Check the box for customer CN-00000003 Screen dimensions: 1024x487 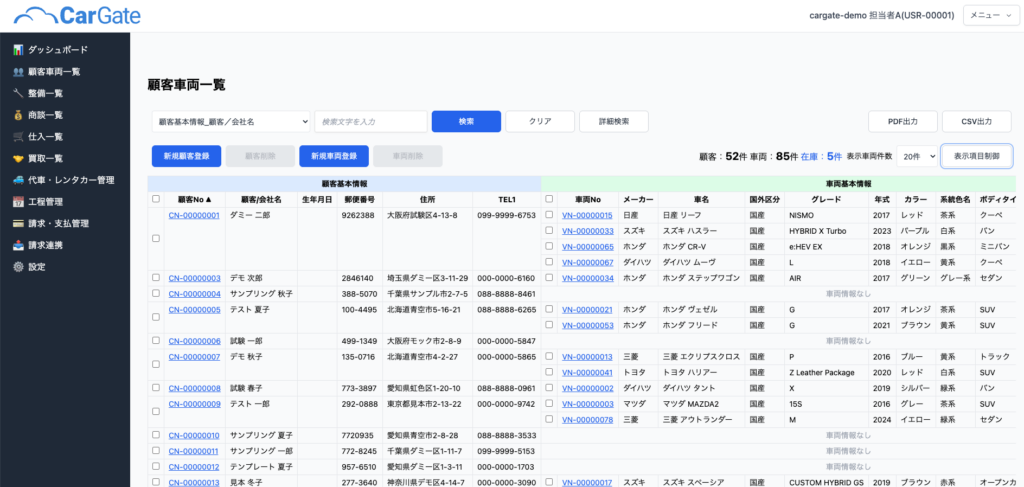154,278
